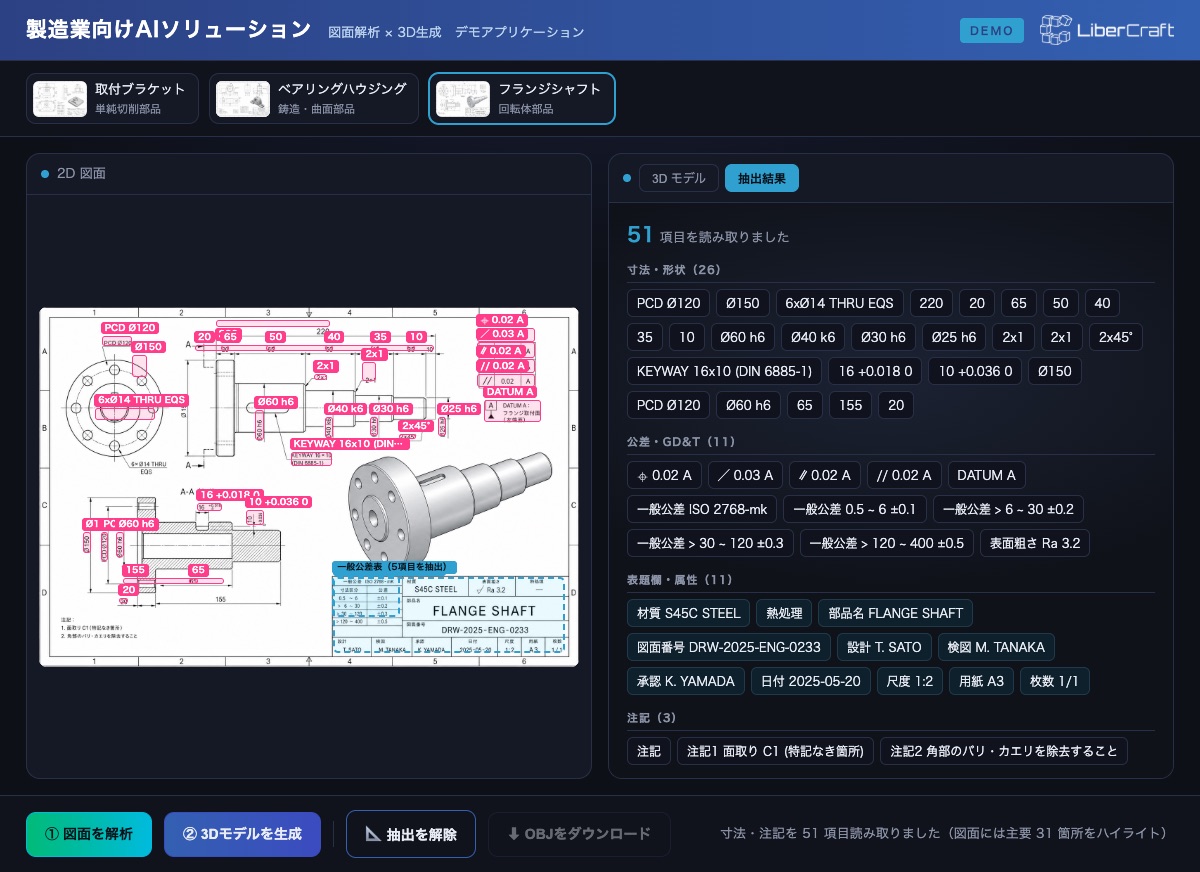Click the ⌖ 0.02 A tolerance chip
Screen dimensions: 1200x872
point(664,475)
